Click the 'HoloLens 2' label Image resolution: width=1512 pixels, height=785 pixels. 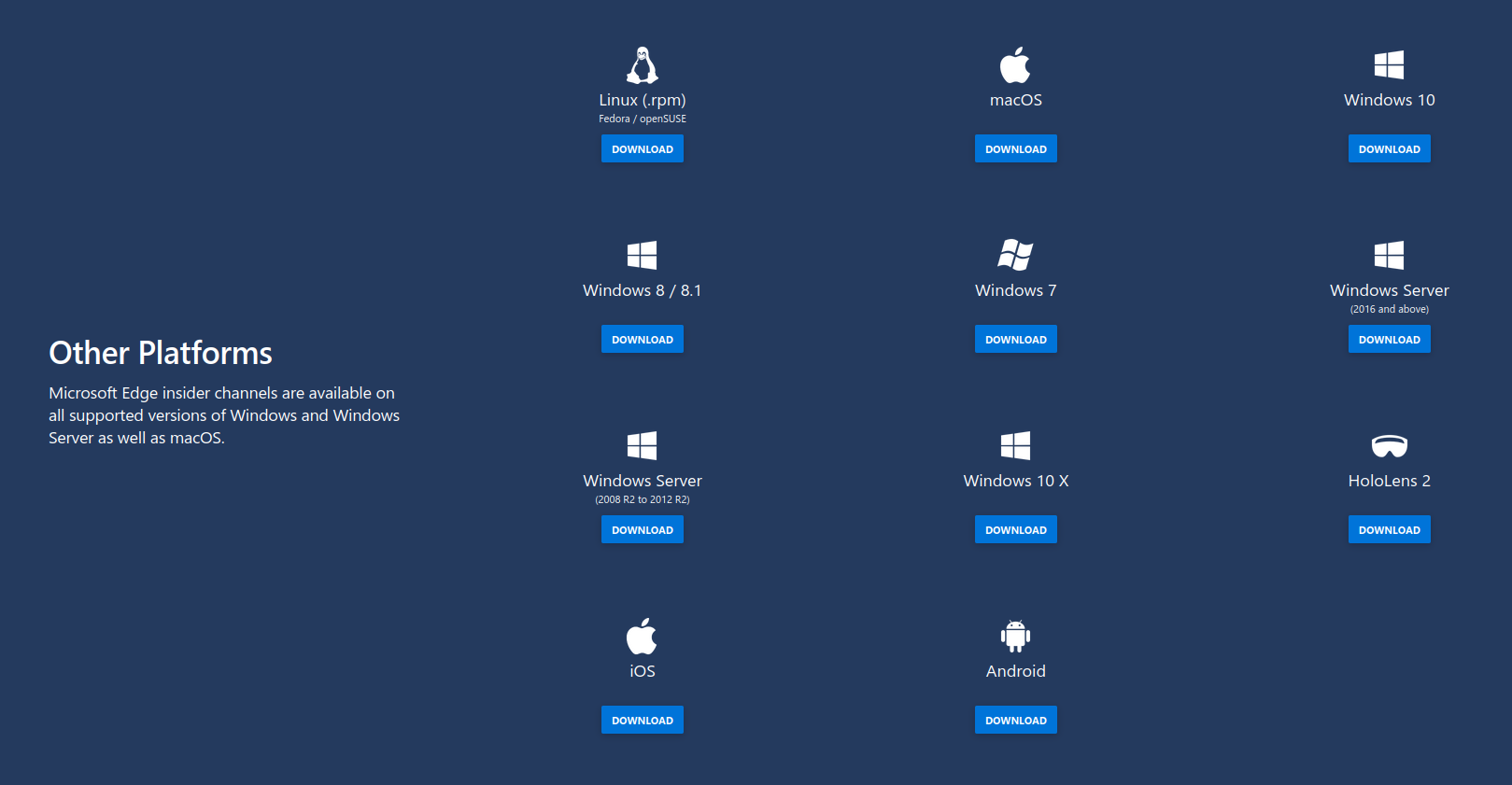(1390, 481)
